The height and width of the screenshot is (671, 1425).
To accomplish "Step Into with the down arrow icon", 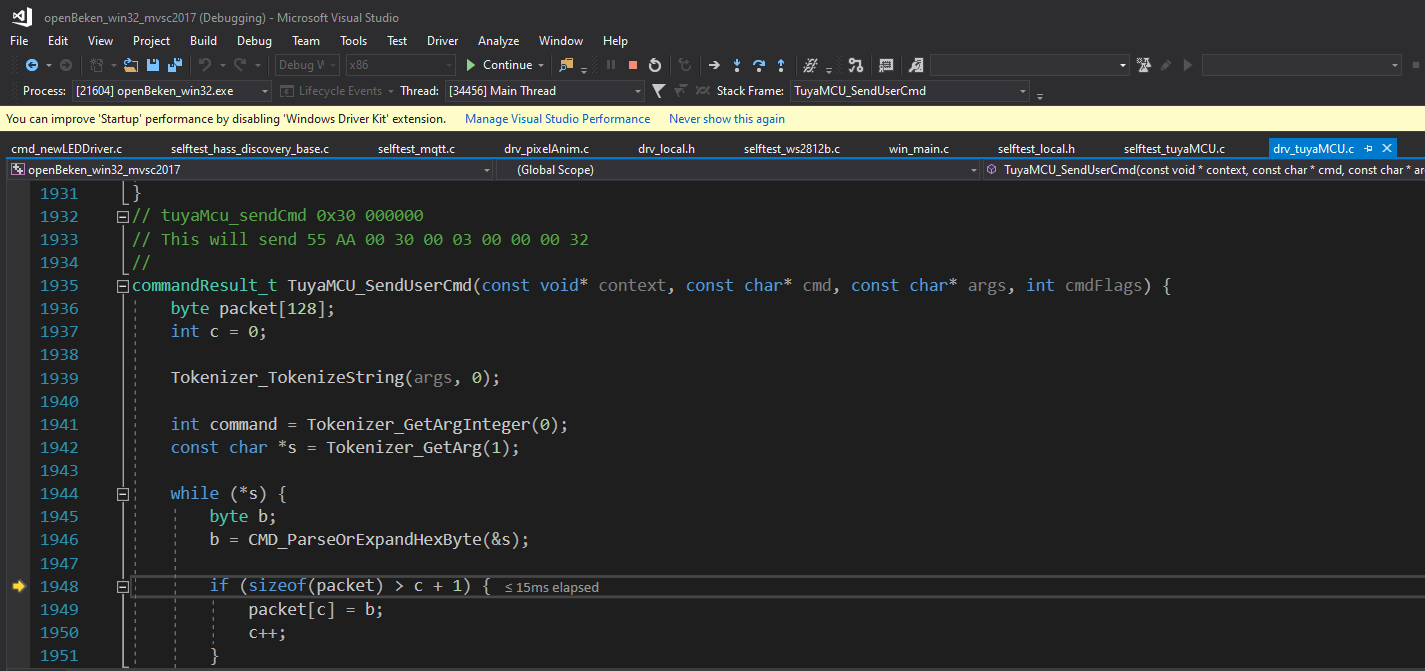I will (737, 65).
